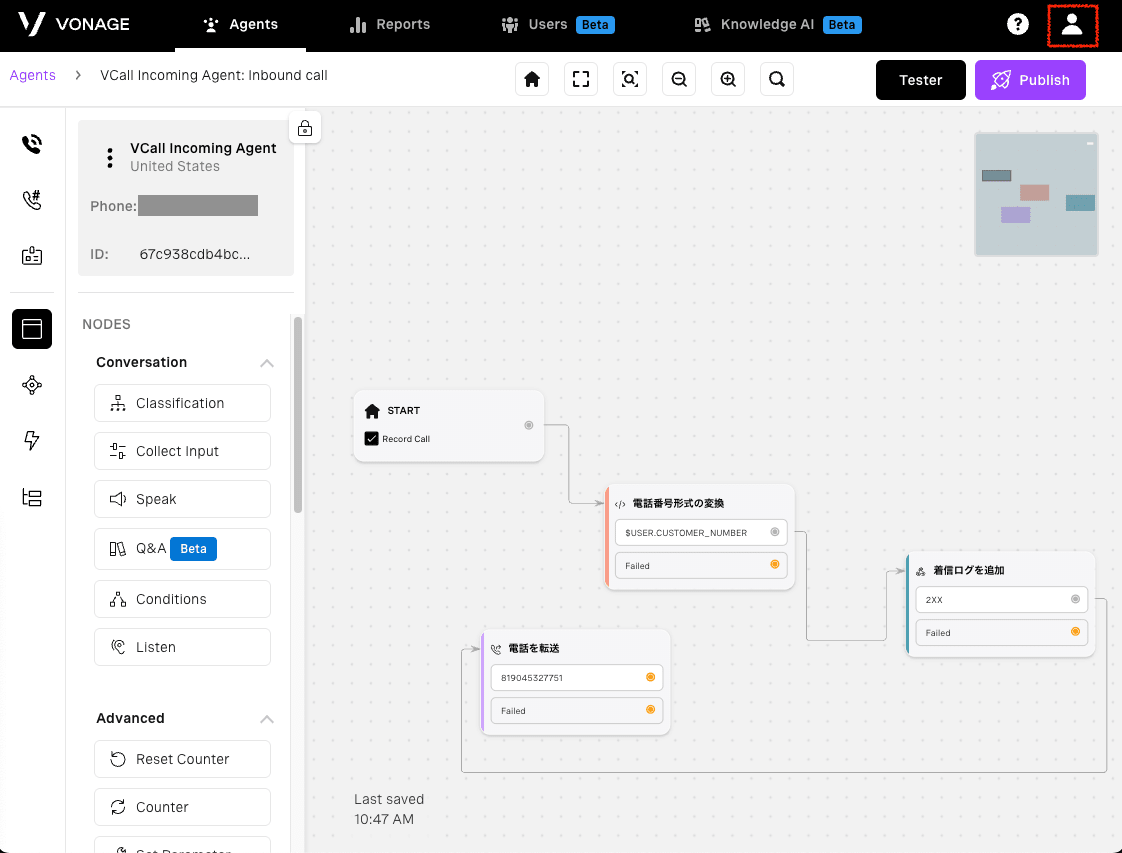Image resolution: width=1122 pixels, height=853 pixels.
Task: Click the agent ID 67c938cdb4bc text
Action: coord(195,254)
